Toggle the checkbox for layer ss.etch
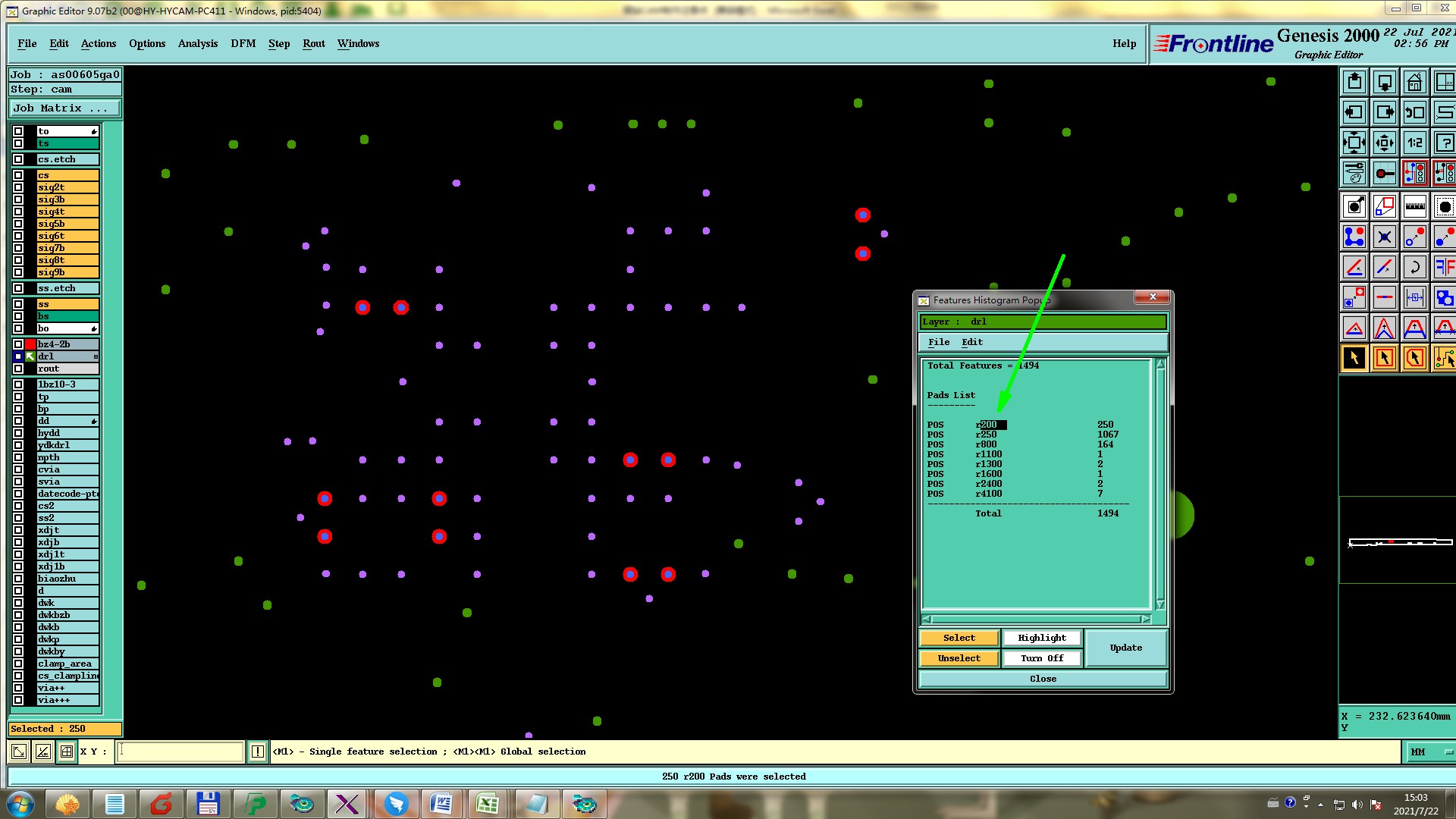The width and height of the screenshot is (1456, 819). click(x=18, y=288)
